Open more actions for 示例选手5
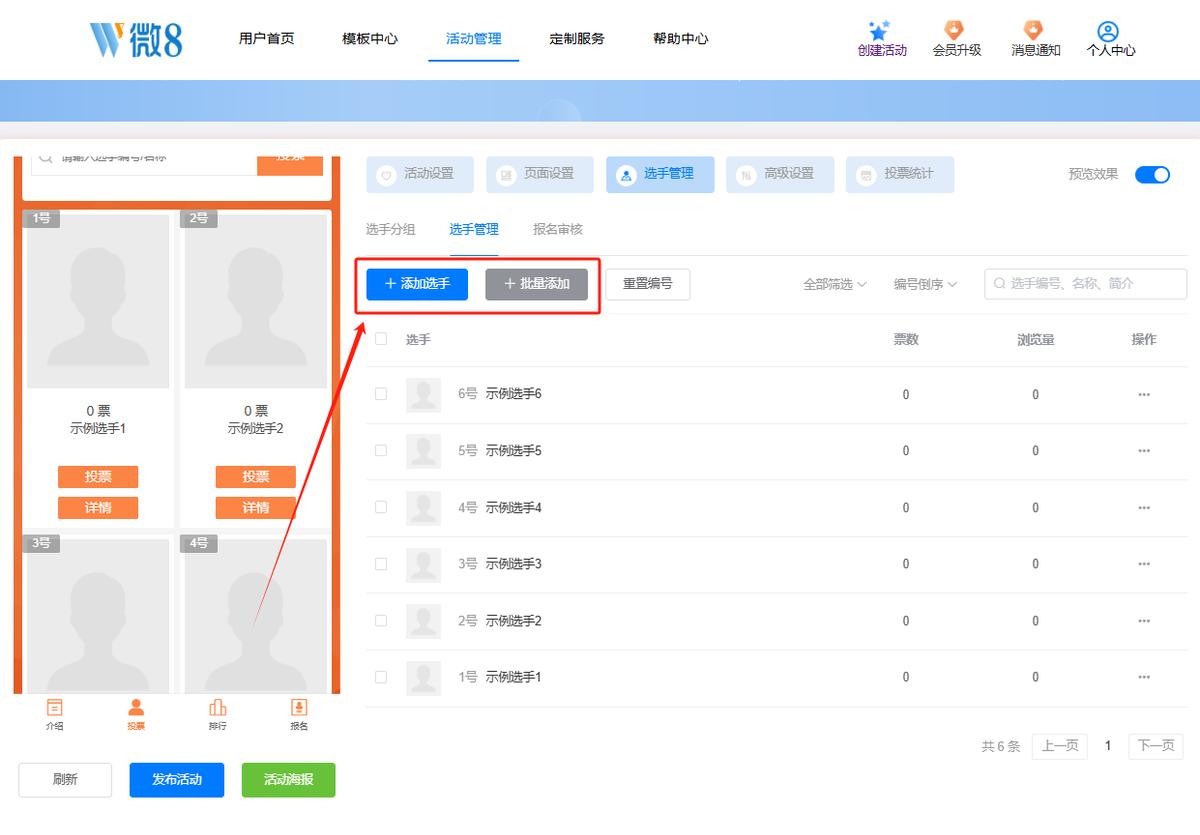This screenshot has height=835, width=1200. pyautogui.click(x=1144, y=451)
